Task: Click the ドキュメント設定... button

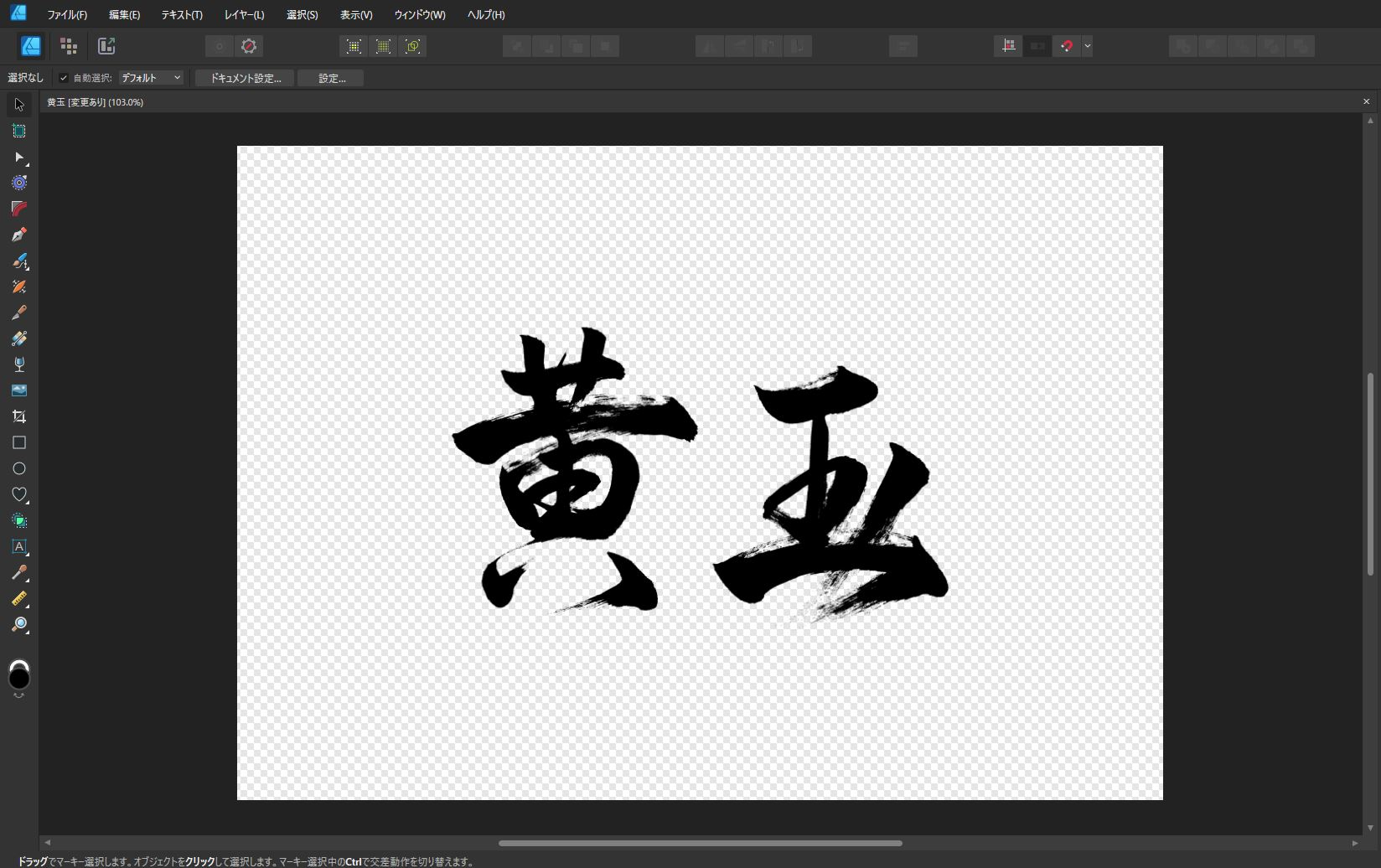Action: pos(245,78)
